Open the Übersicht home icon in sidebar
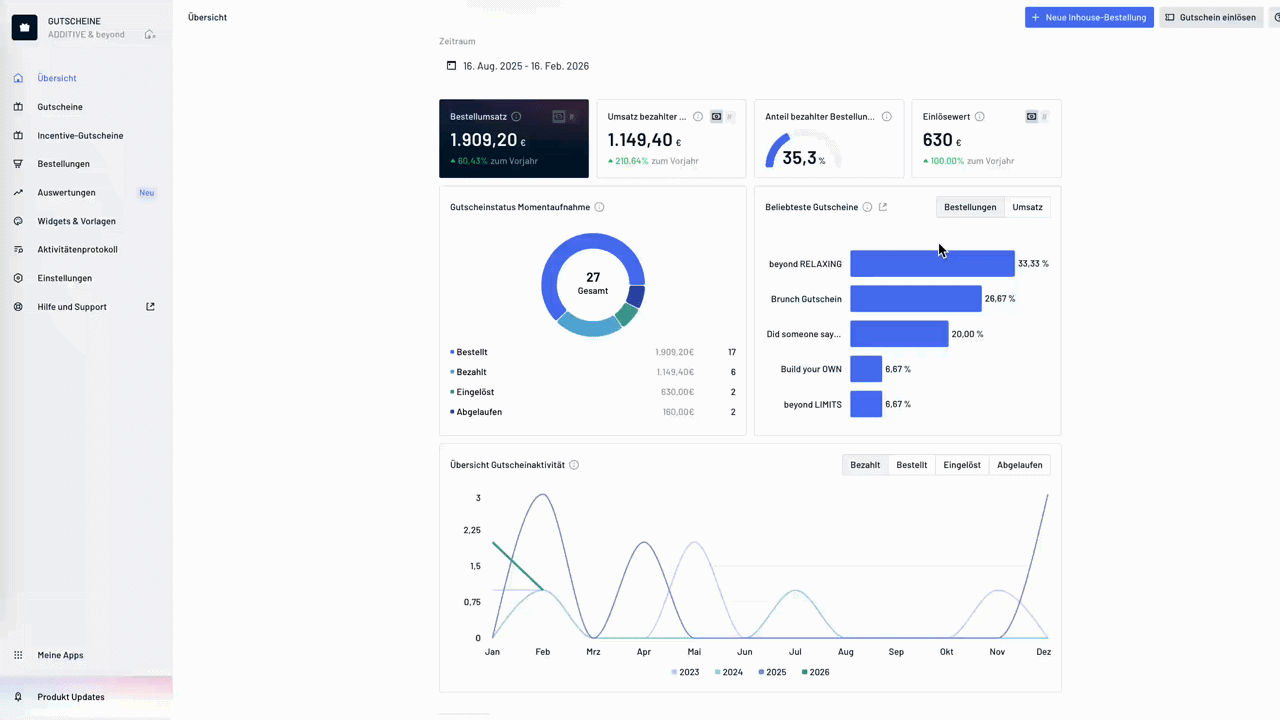This screenshot has height=720, width=1280. (x=18, y=78)
